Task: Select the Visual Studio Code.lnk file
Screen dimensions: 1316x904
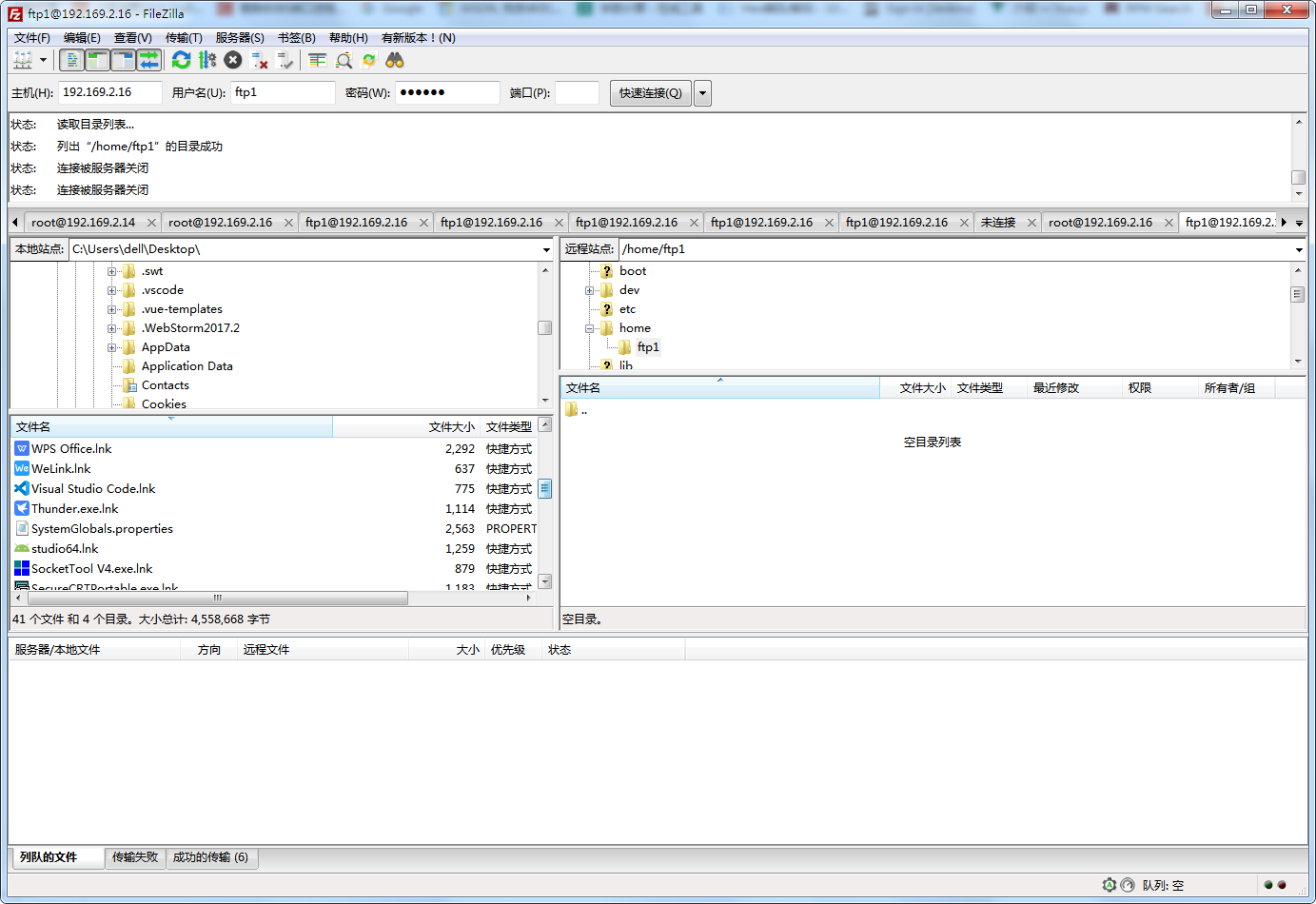Action: pyautogui.click(x=93, y=489)
